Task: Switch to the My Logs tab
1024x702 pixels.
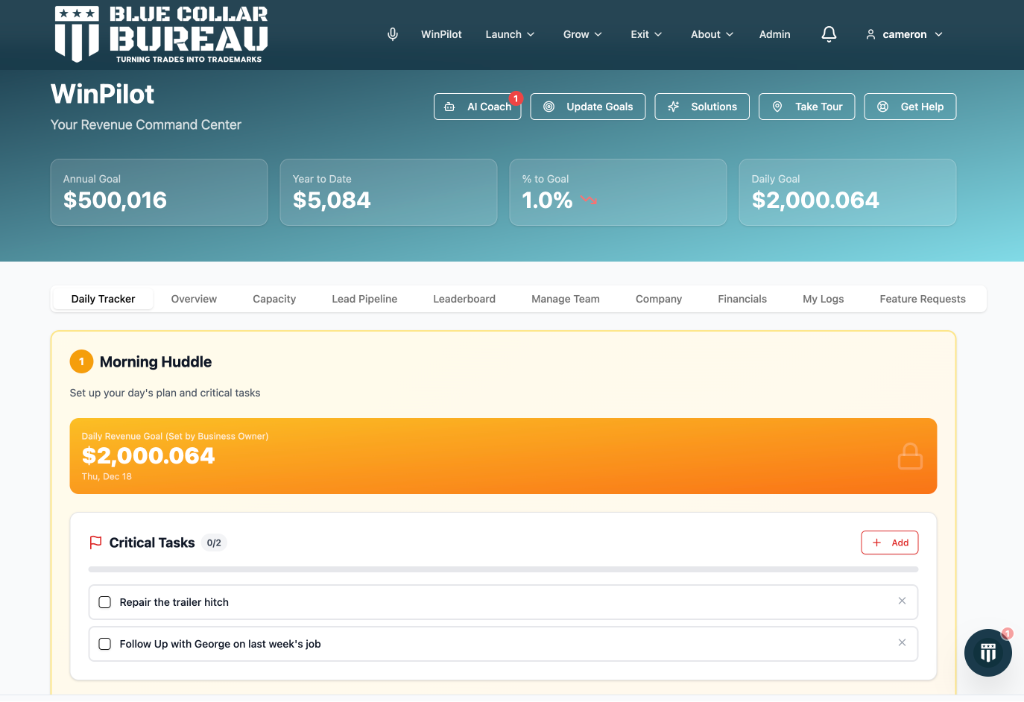Action: [x=824, y=299]
